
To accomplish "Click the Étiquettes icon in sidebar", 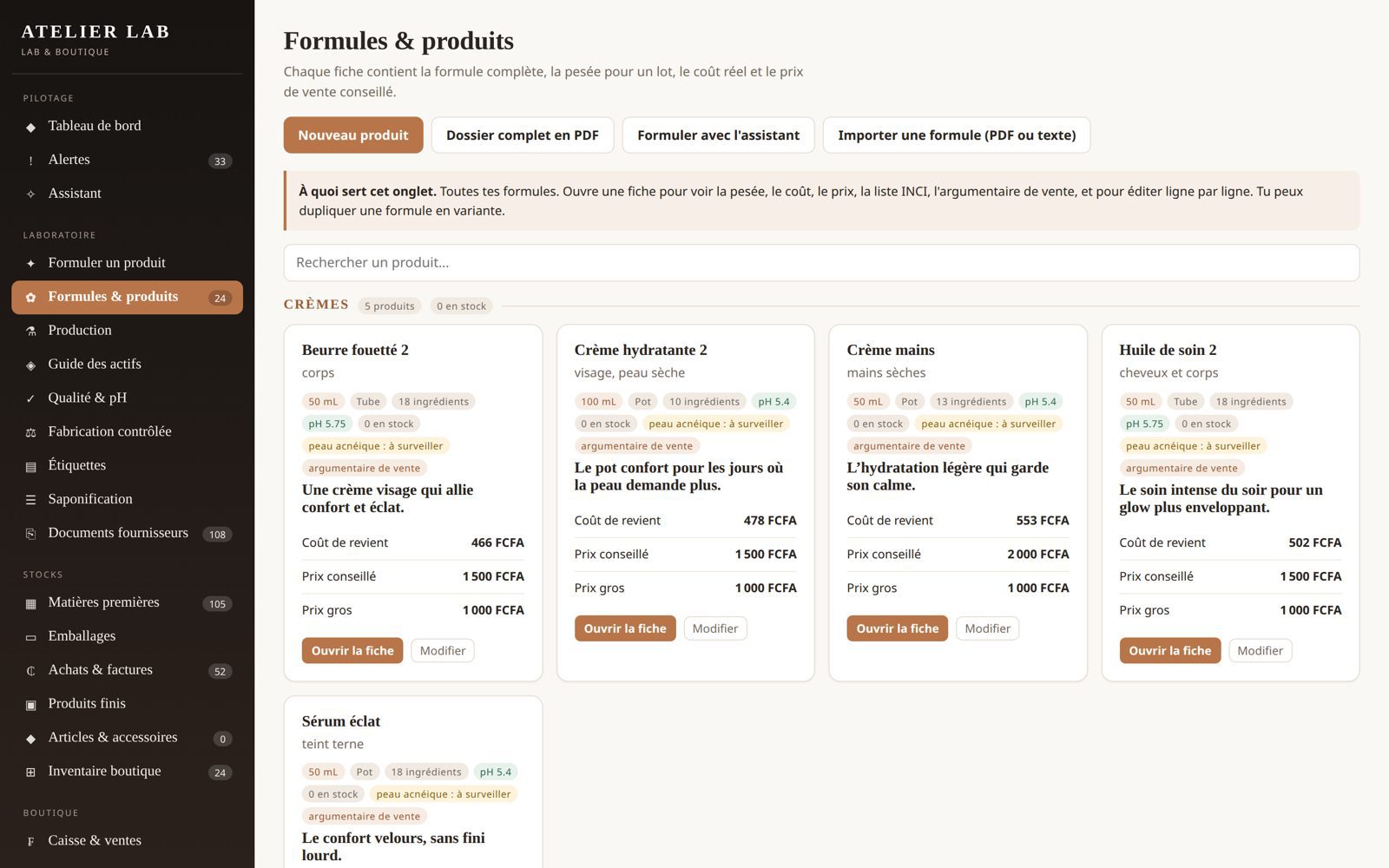I will (x=30, y=467).
